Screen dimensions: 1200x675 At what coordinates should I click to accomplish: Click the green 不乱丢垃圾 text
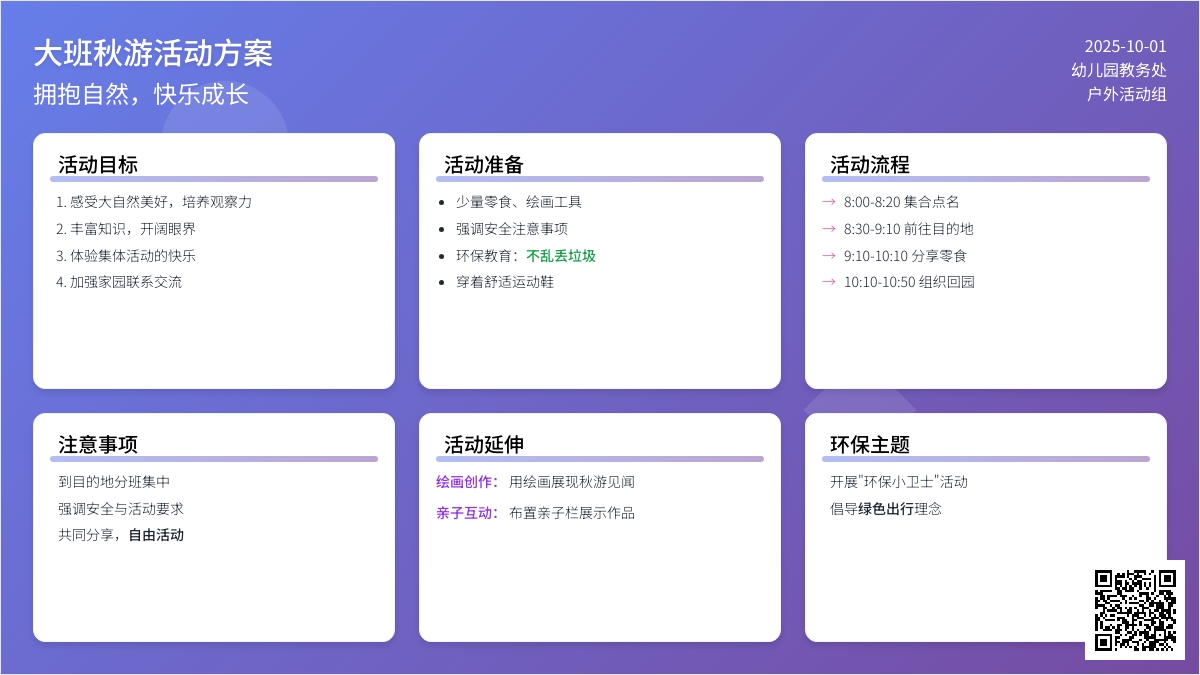coord(561,256)
